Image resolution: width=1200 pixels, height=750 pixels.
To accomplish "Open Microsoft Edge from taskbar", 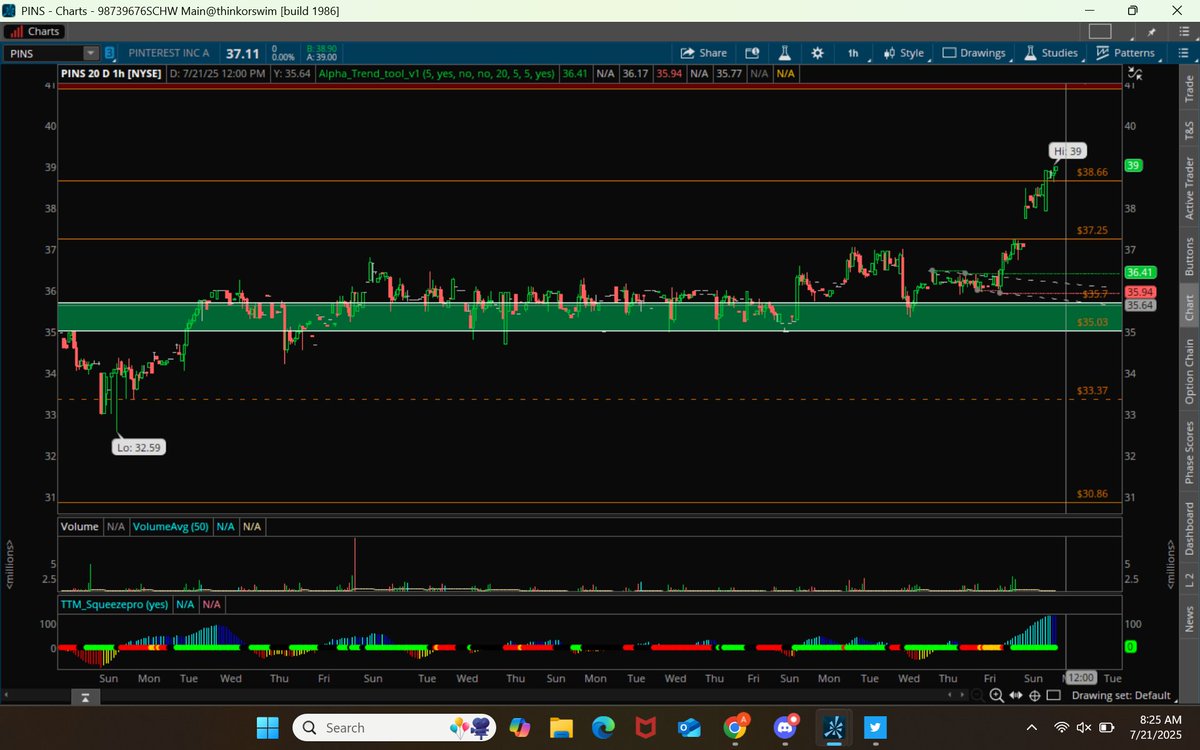I will (603, 727).
